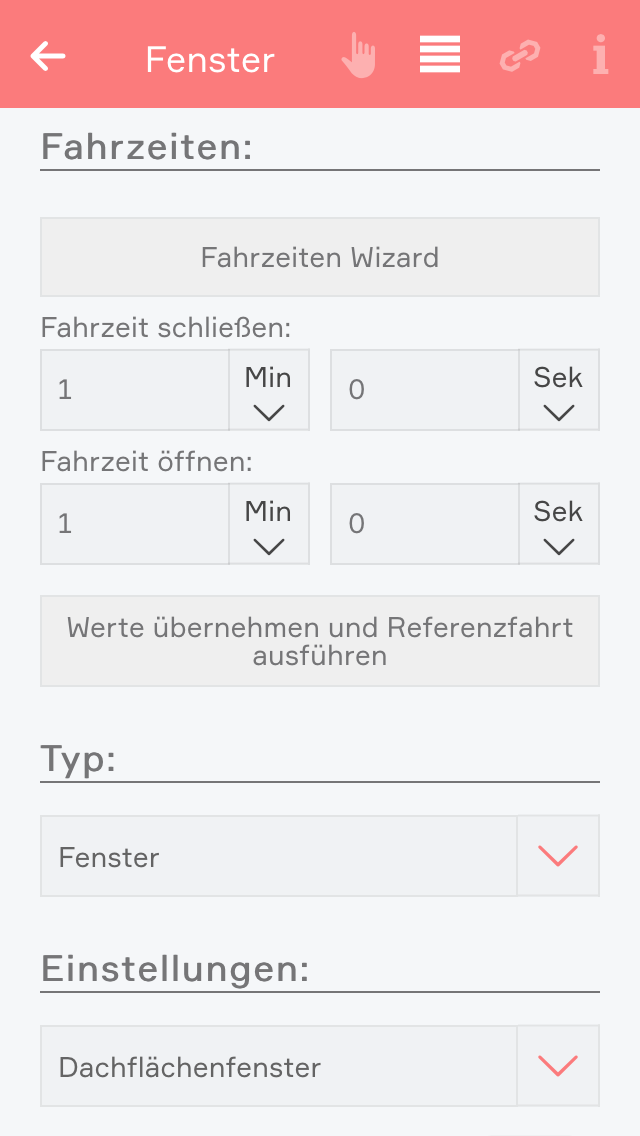
Task: Select the Typ field showing Fenster
Action: click(278, 856)
